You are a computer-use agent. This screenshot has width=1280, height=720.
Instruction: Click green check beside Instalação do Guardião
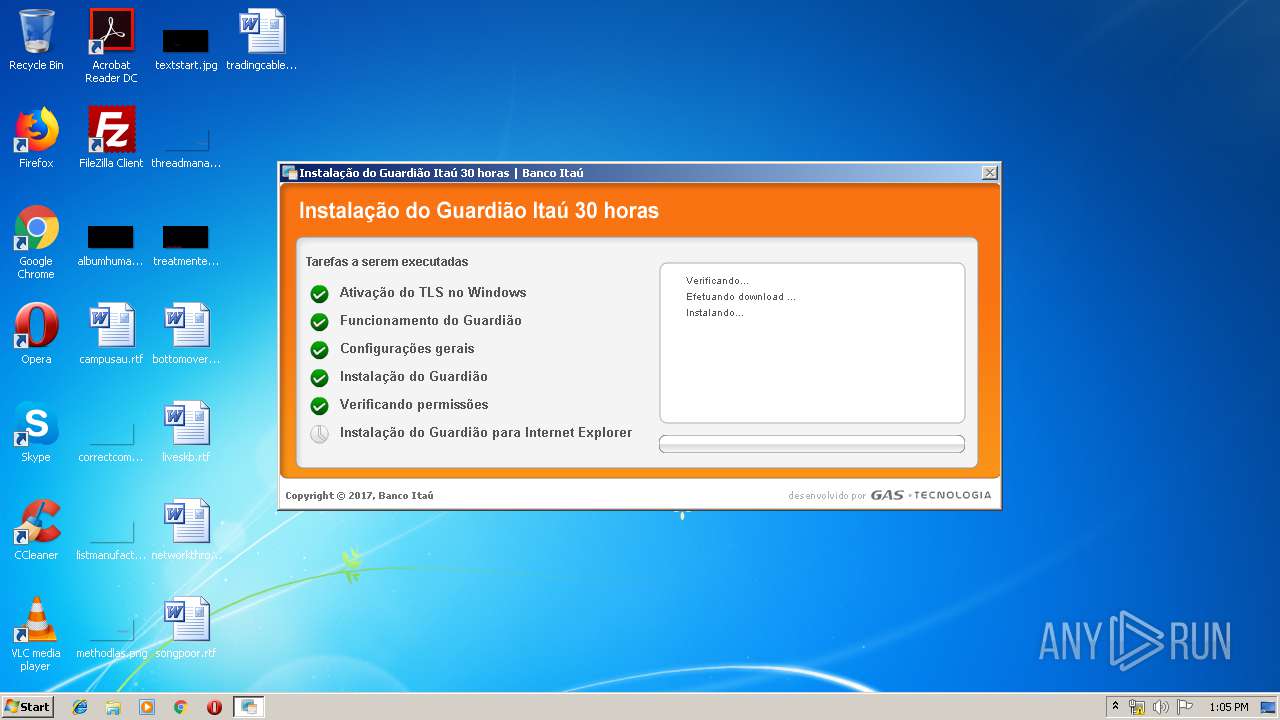(x=319, y=378)
